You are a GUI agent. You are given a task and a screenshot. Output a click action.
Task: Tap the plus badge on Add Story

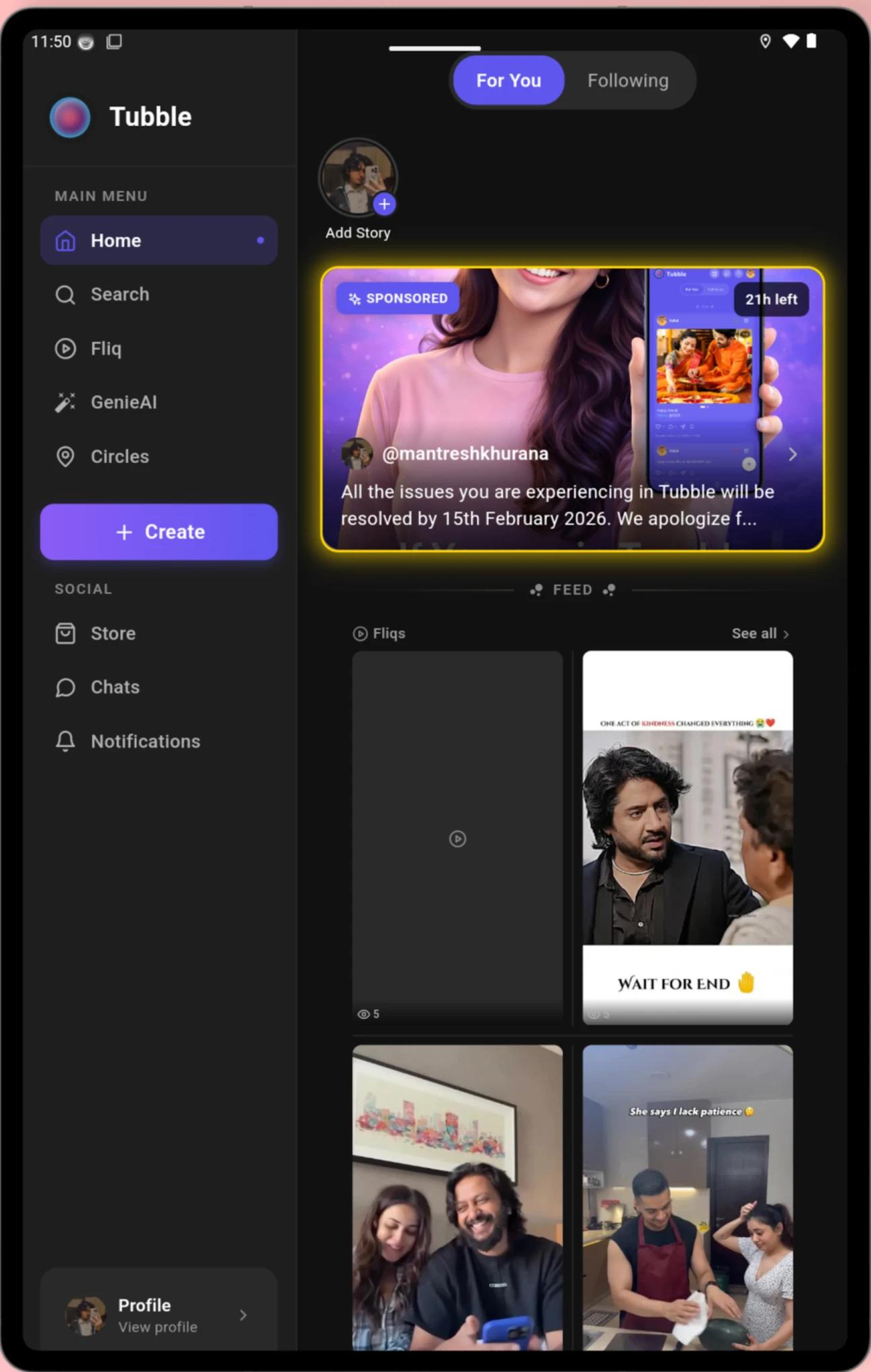tap(384, 204)
